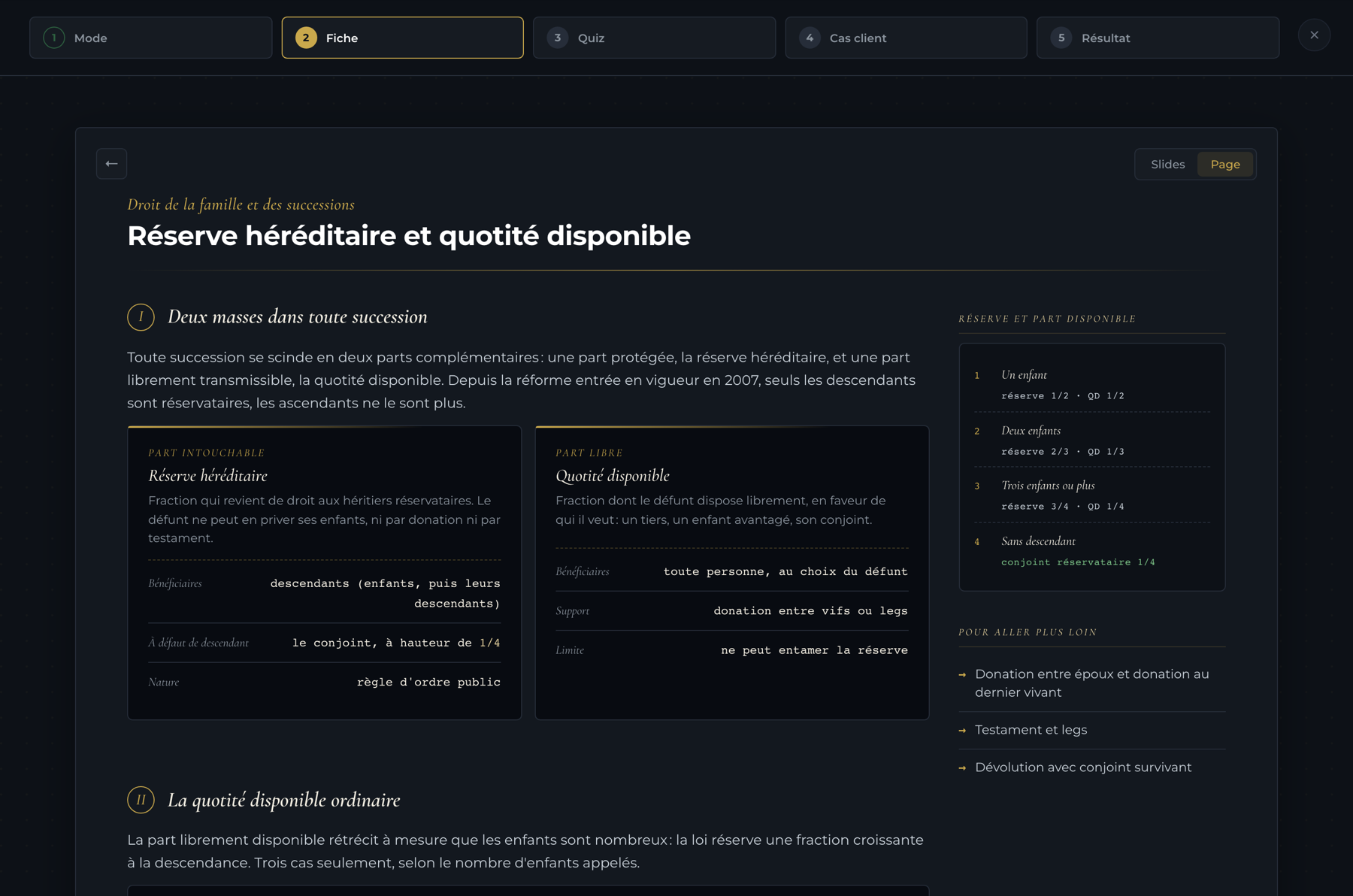Image resolution: width=1353 pixels, height=896 pixels.
Task: Jump to the Résultat step
Action: coord(1158,38)
